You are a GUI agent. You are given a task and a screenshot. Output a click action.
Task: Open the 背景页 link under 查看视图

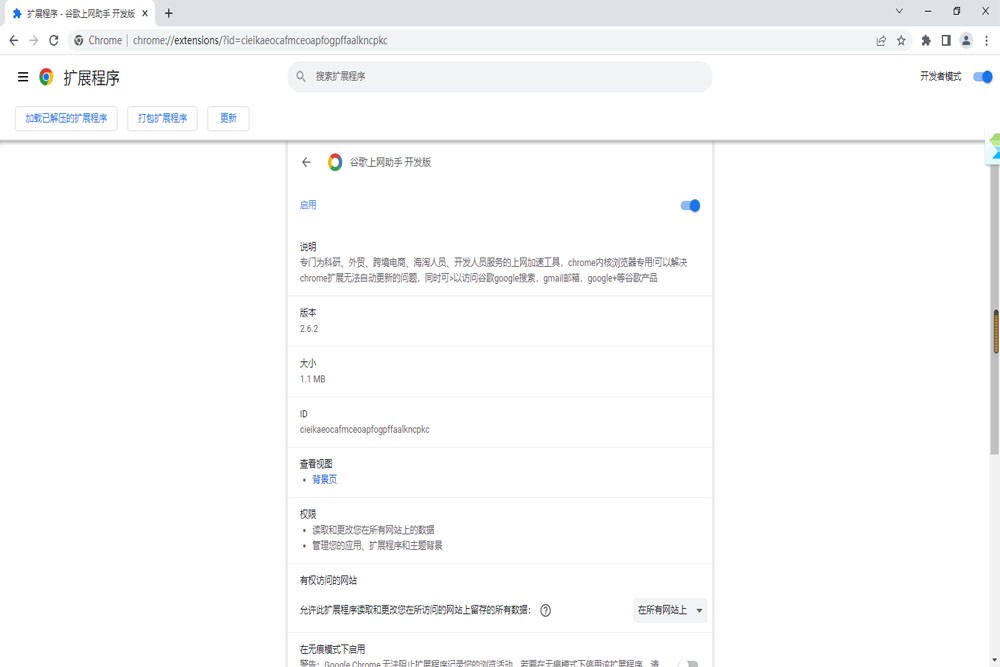325,479
